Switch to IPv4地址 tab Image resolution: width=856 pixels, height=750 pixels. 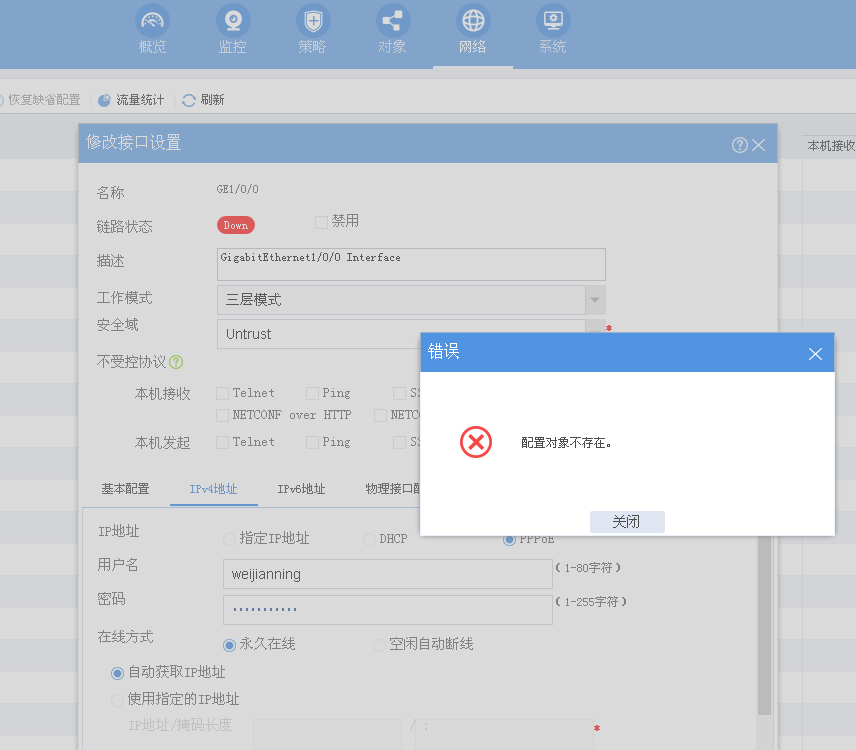[x=213, y=489]
